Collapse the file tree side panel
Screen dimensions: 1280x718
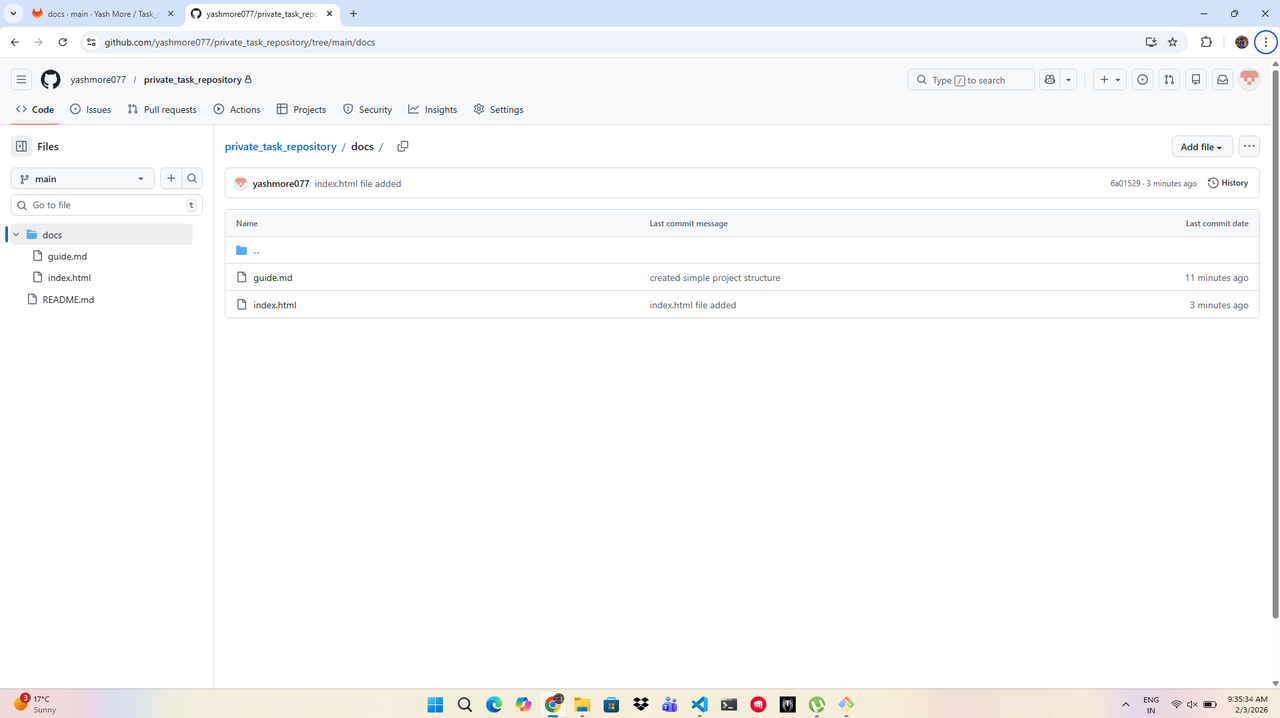(x=21, y=146)
